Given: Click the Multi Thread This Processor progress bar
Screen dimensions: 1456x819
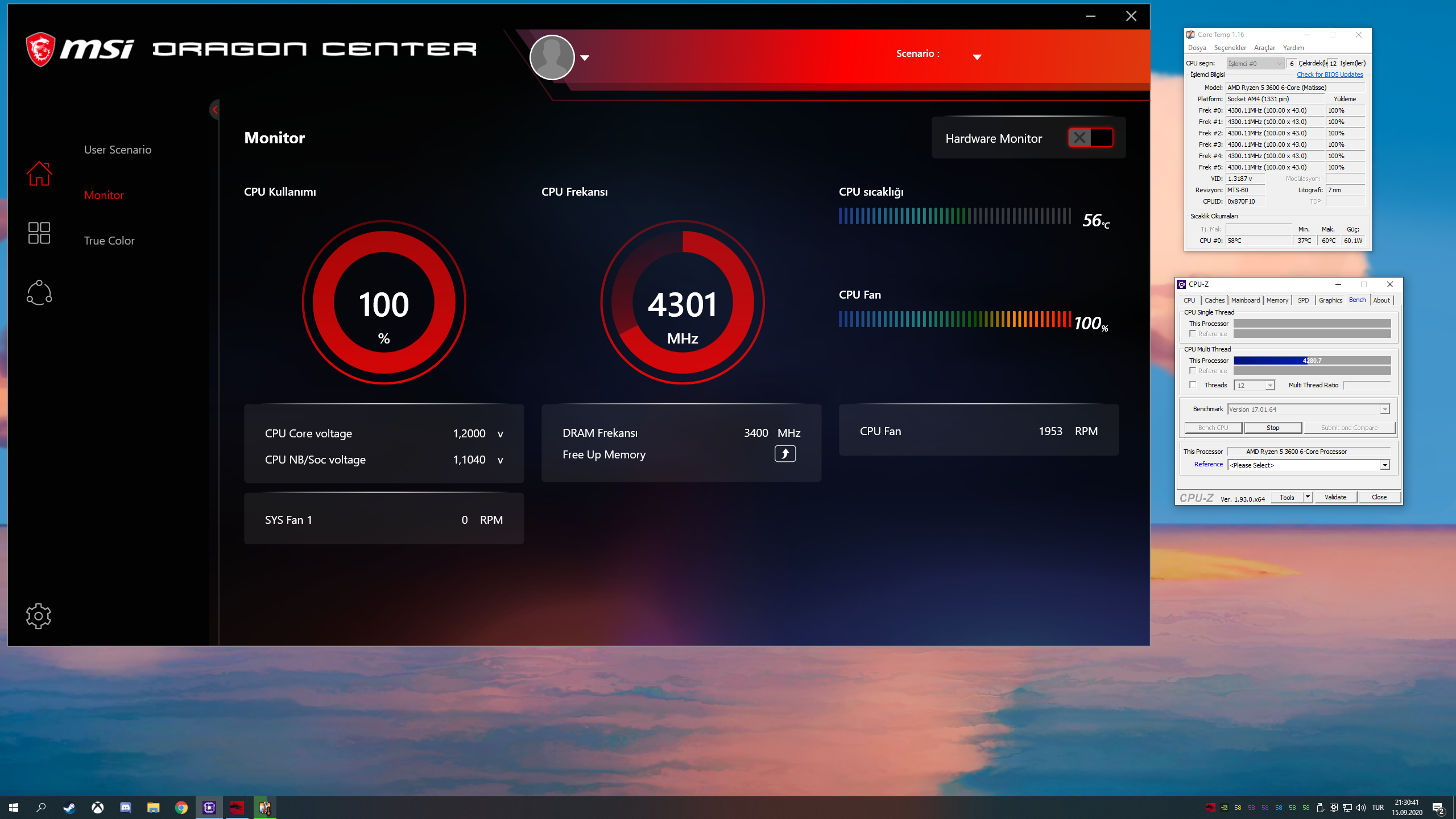Looking at the screenshot, I should tap(1312, 361).
